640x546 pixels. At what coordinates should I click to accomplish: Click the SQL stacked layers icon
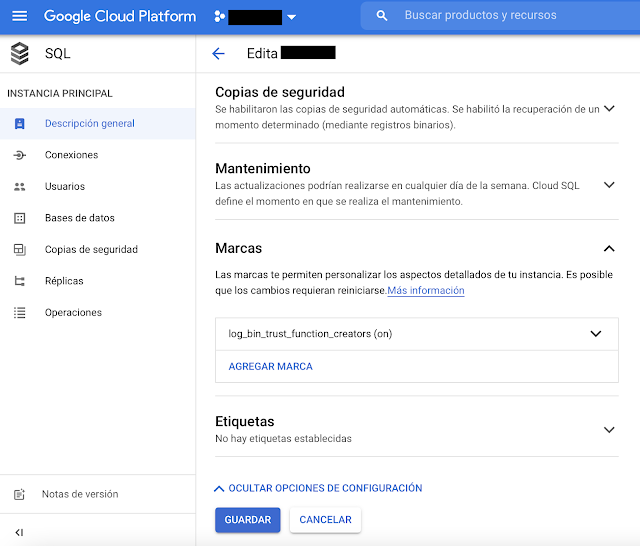(20, 54)
